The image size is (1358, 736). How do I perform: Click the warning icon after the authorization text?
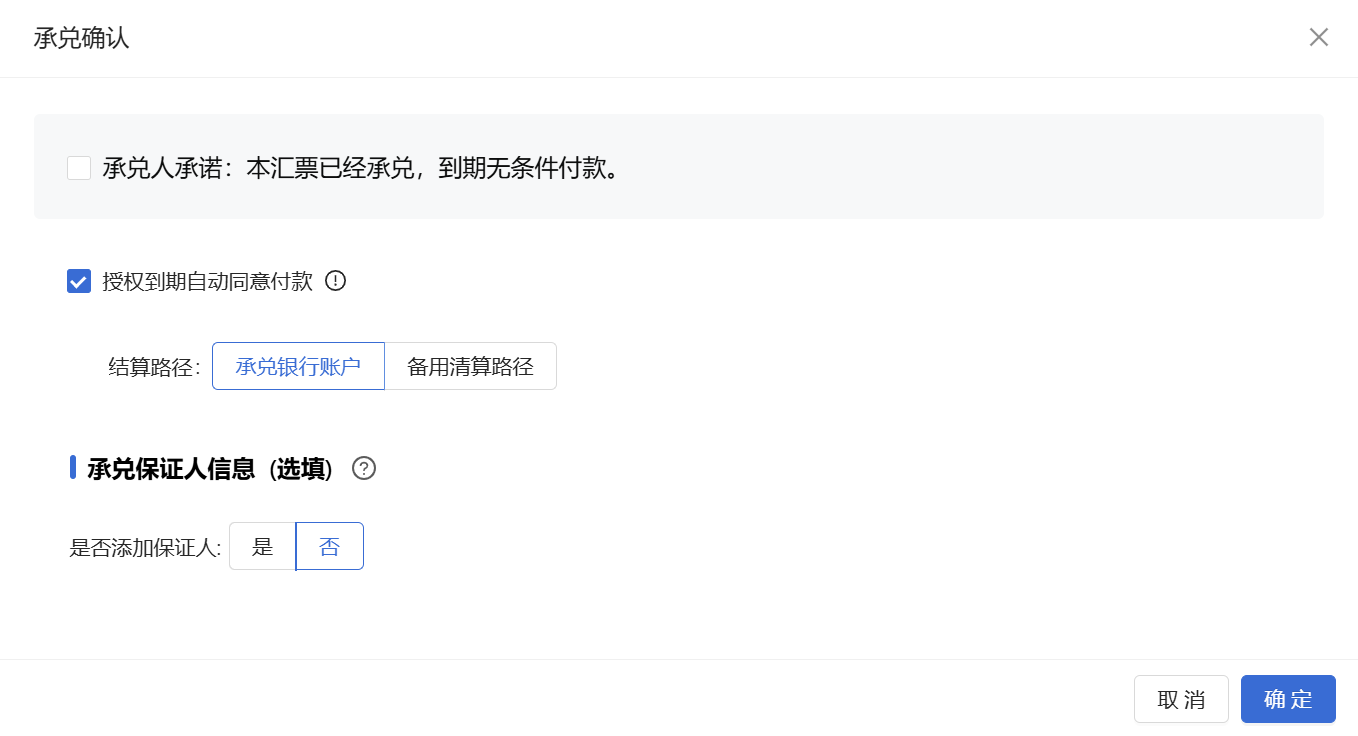click(336, 281)
